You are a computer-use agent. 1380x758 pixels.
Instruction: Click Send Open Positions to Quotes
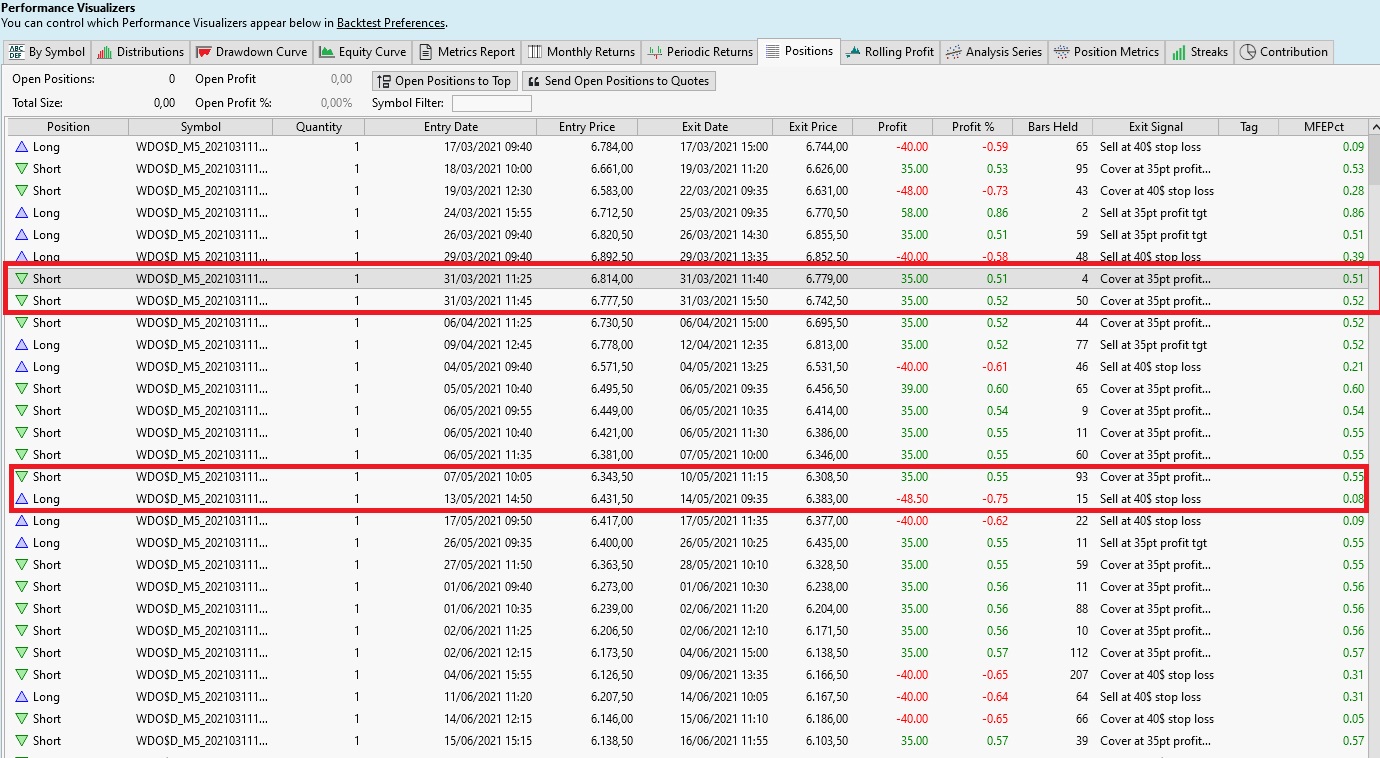[618, 81]
